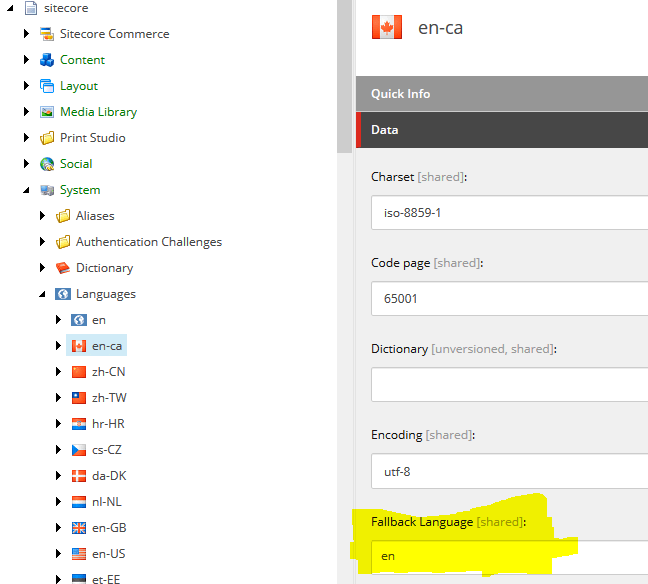Click the zh-CN China flag icon

pyautogui.click(x=79, y=372)
